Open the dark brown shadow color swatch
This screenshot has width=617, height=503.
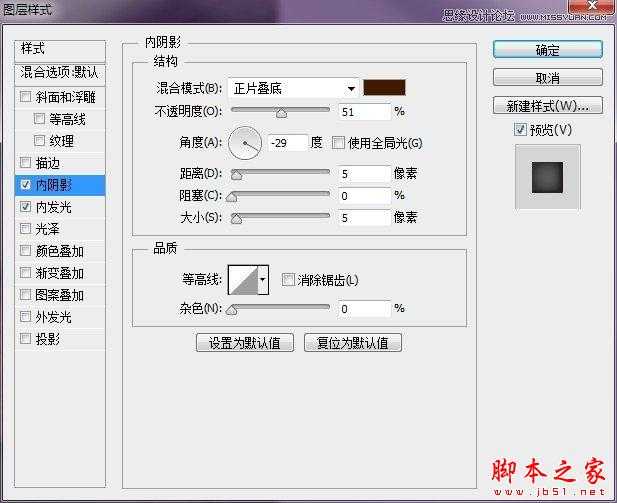tap(384, 87)
